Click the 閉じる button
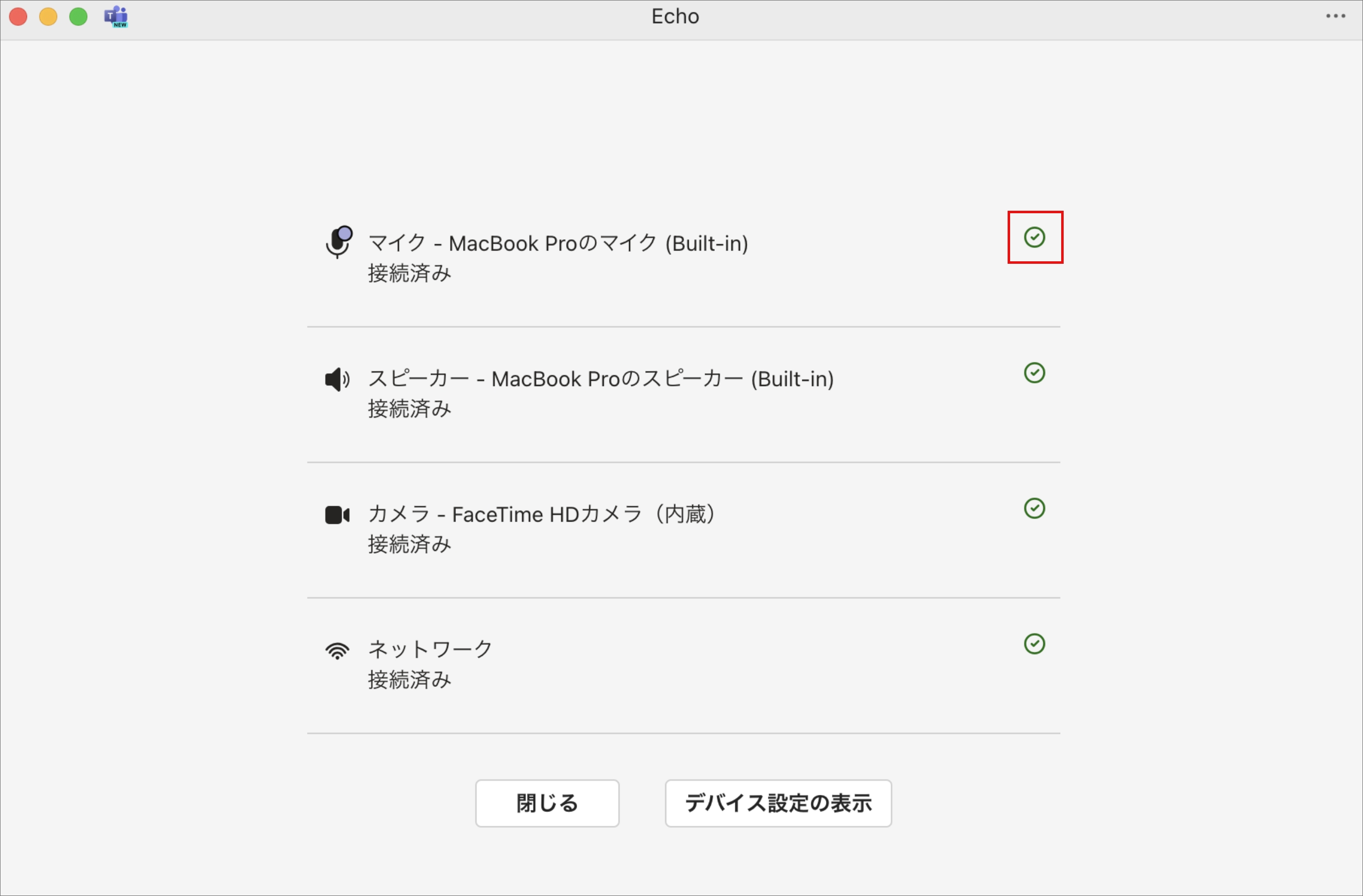 (547, 803)
